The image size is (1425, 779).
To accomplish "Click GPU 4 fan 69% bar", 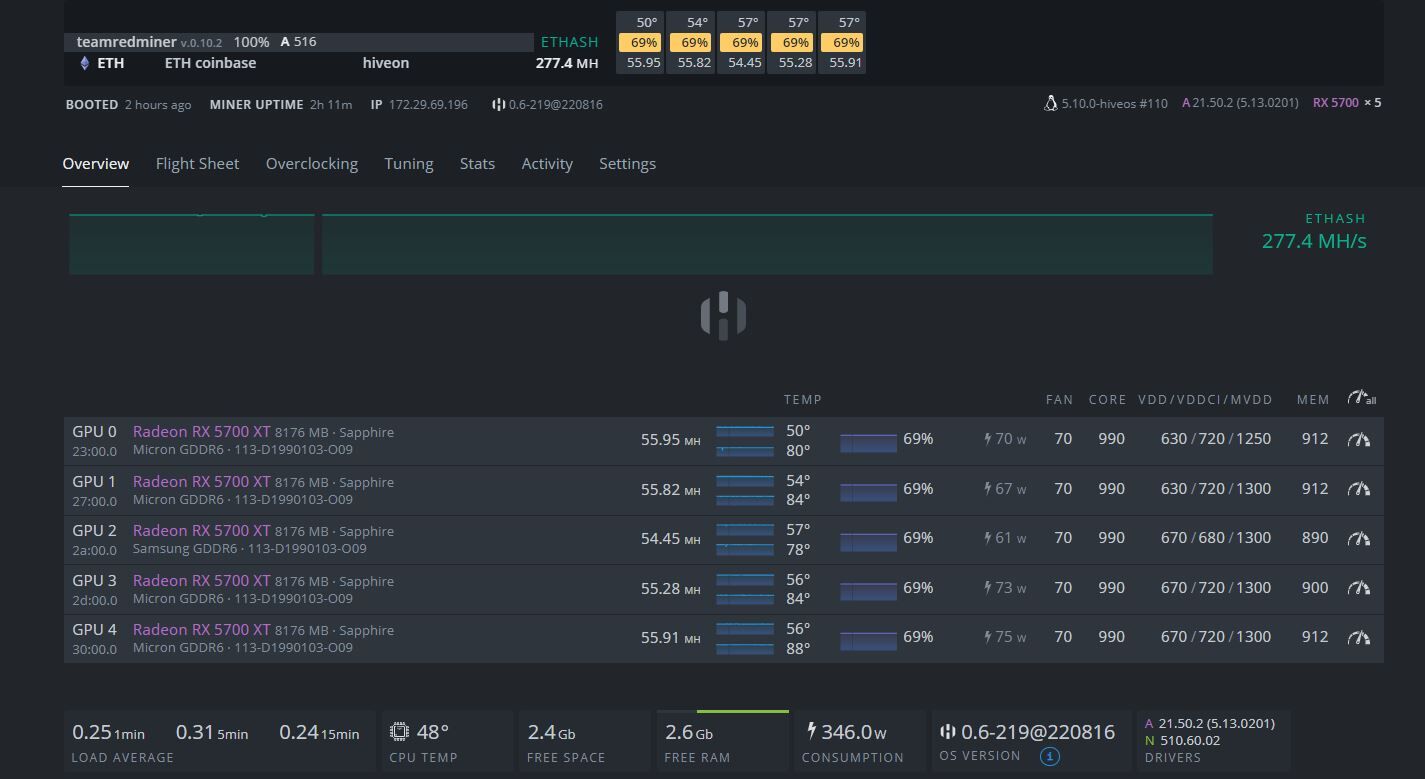I will click(x=868, y=640).
